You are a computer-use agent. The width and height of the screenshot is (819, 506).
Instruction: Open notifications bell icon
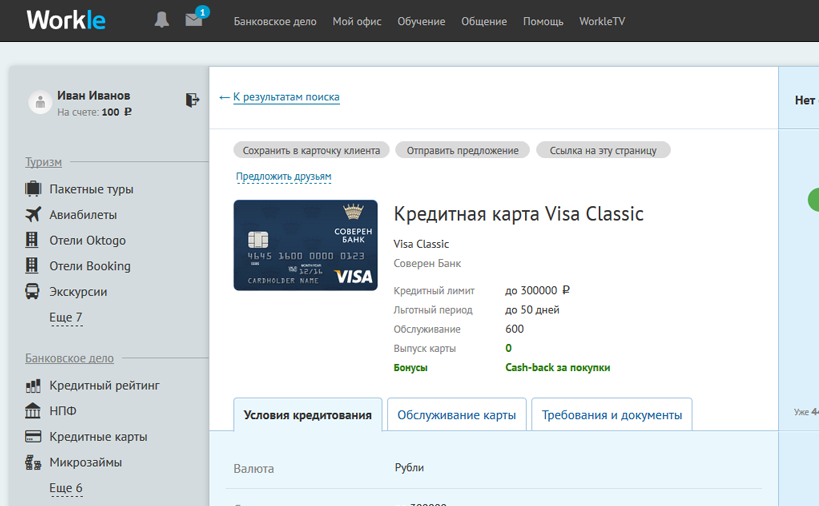pos(161,20)
